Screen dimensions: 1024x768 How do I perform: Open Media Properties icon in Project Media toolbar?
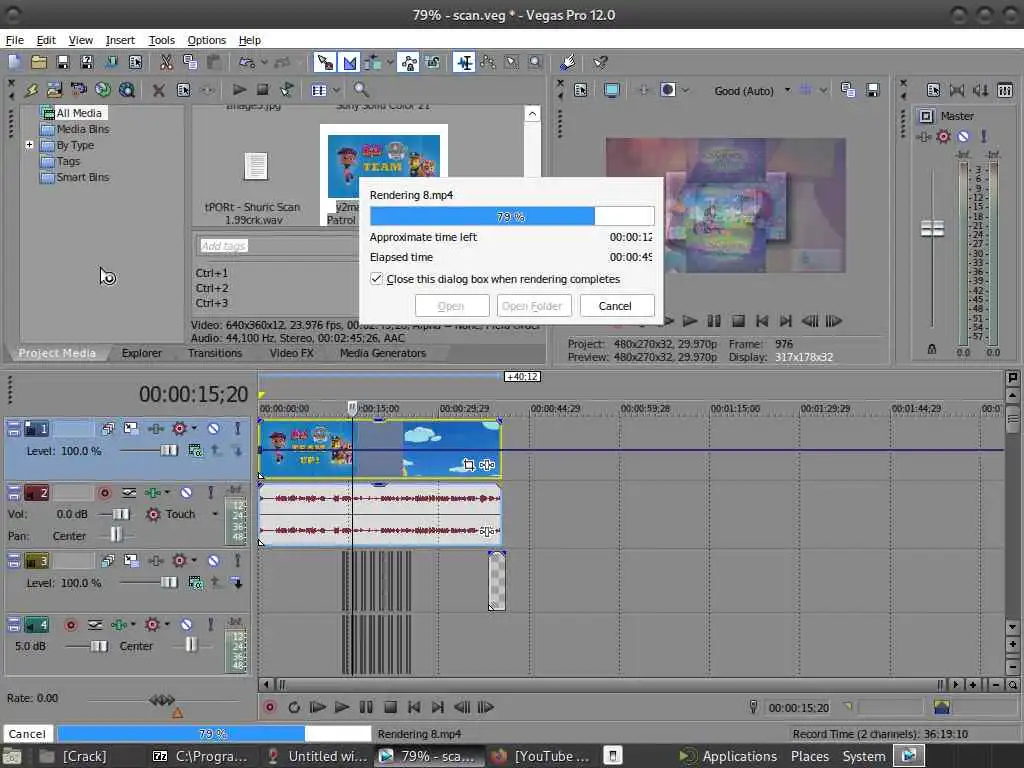[x=184, y=89]
